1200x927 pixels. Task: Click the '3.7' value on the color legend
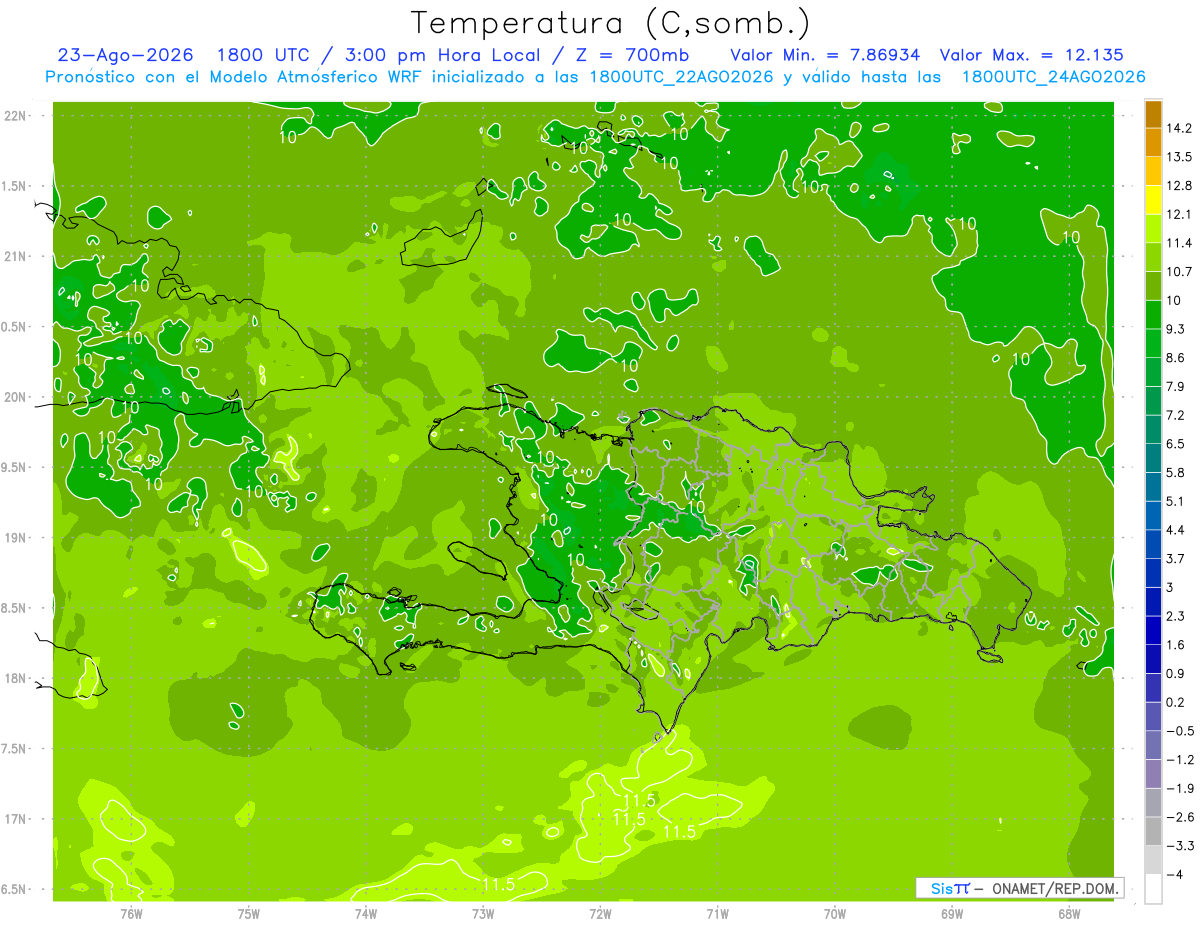pos(1176,558)
